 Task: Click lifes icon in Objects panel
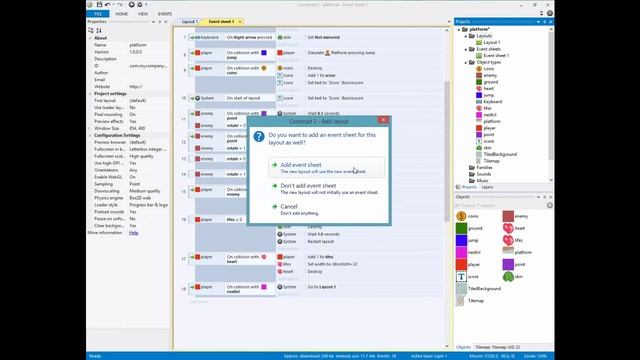[x=508, y=240]
